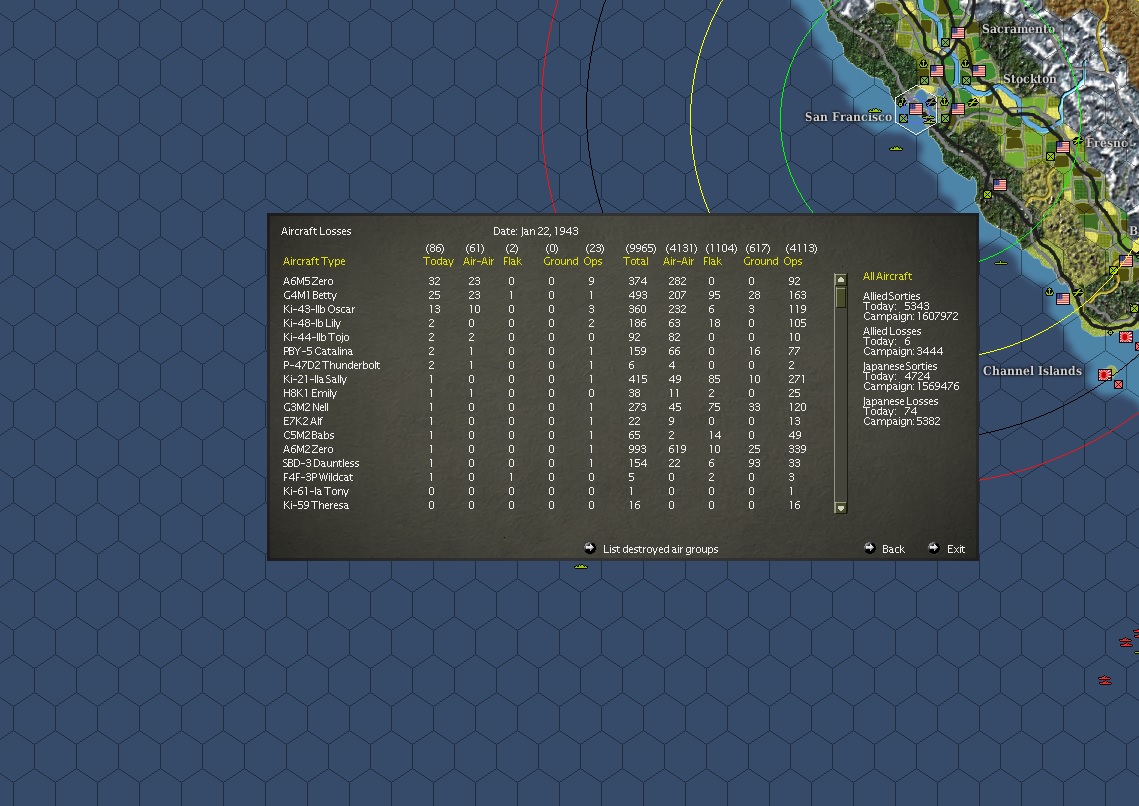Select the SBD-3 Dauntless row
The height and width of the screenshot is (806, 1139).
click(x=545, y=463)
